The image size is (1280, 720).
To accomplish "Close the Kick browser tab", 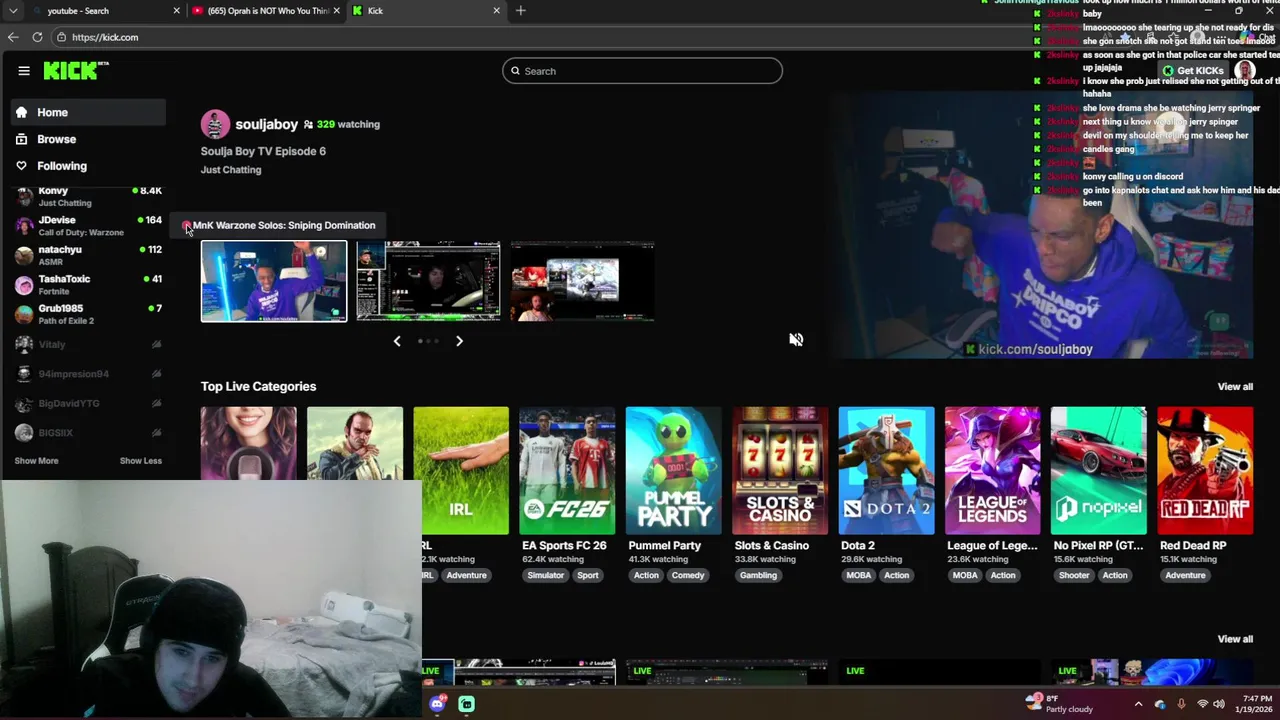I will pyautogui.click(x=496, y=11).
